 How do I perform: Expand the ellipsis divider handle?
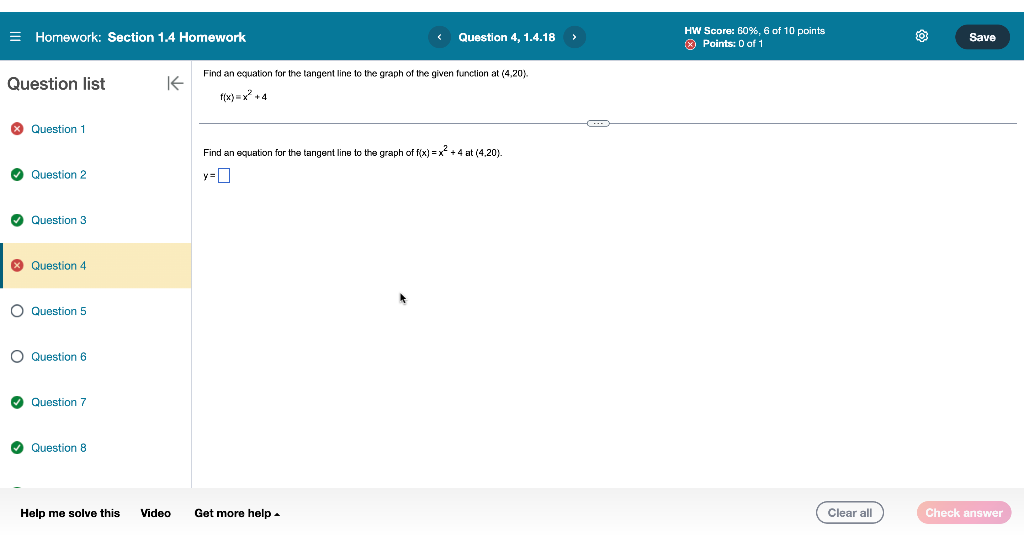(x=598, y=123)
